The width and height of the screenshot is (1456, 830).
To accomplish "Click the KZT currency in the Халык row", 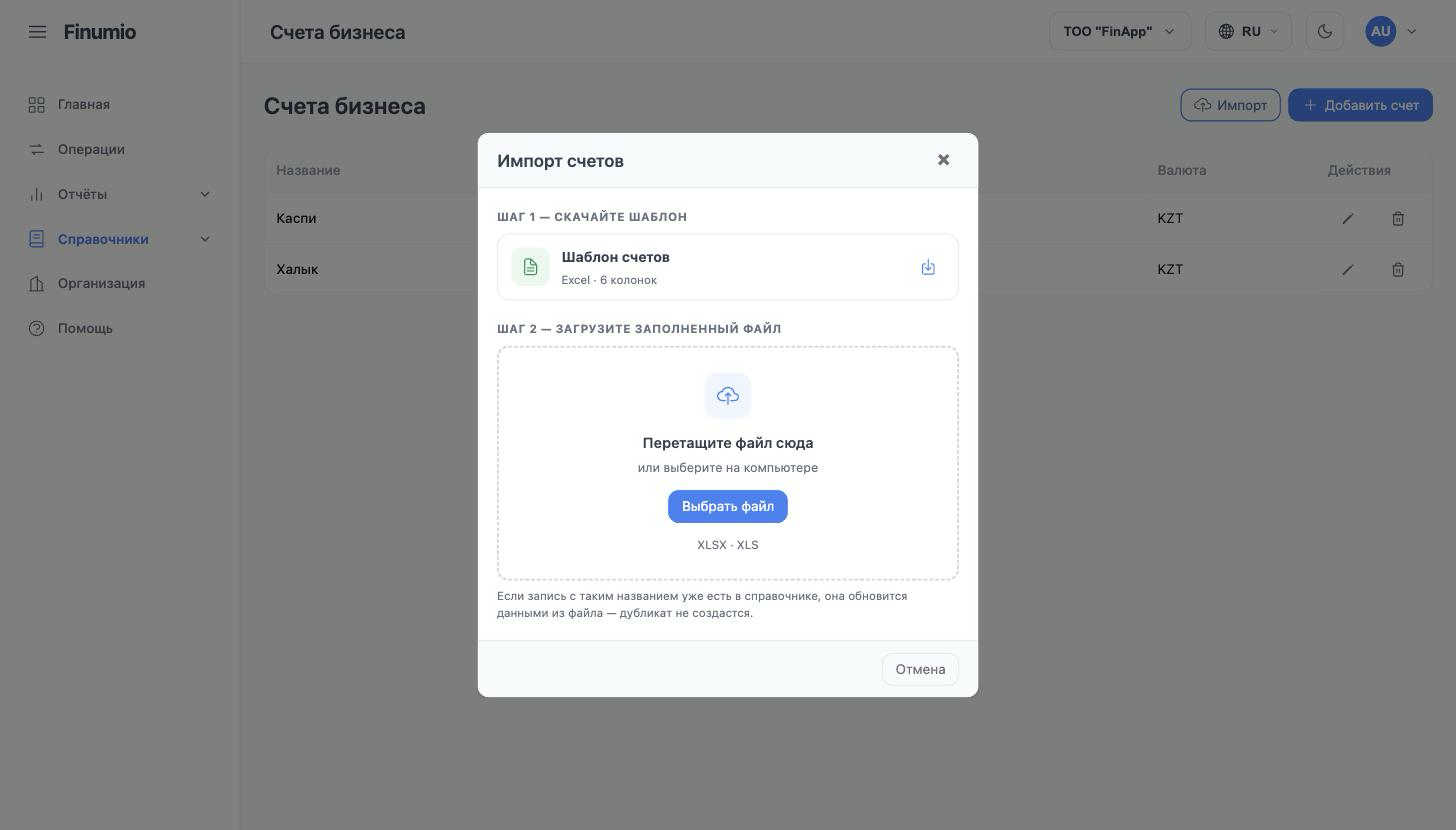I will (1170, 270).
